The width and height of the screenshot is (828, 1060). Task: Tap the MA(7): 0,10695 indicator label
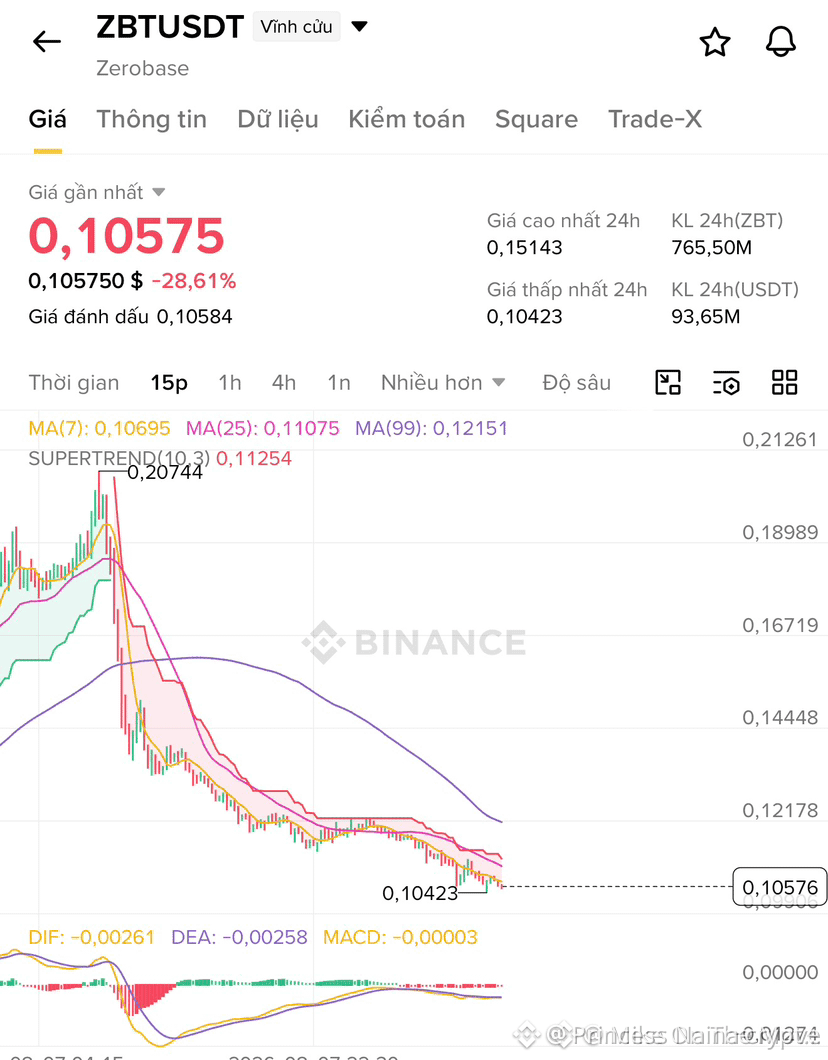99,428
